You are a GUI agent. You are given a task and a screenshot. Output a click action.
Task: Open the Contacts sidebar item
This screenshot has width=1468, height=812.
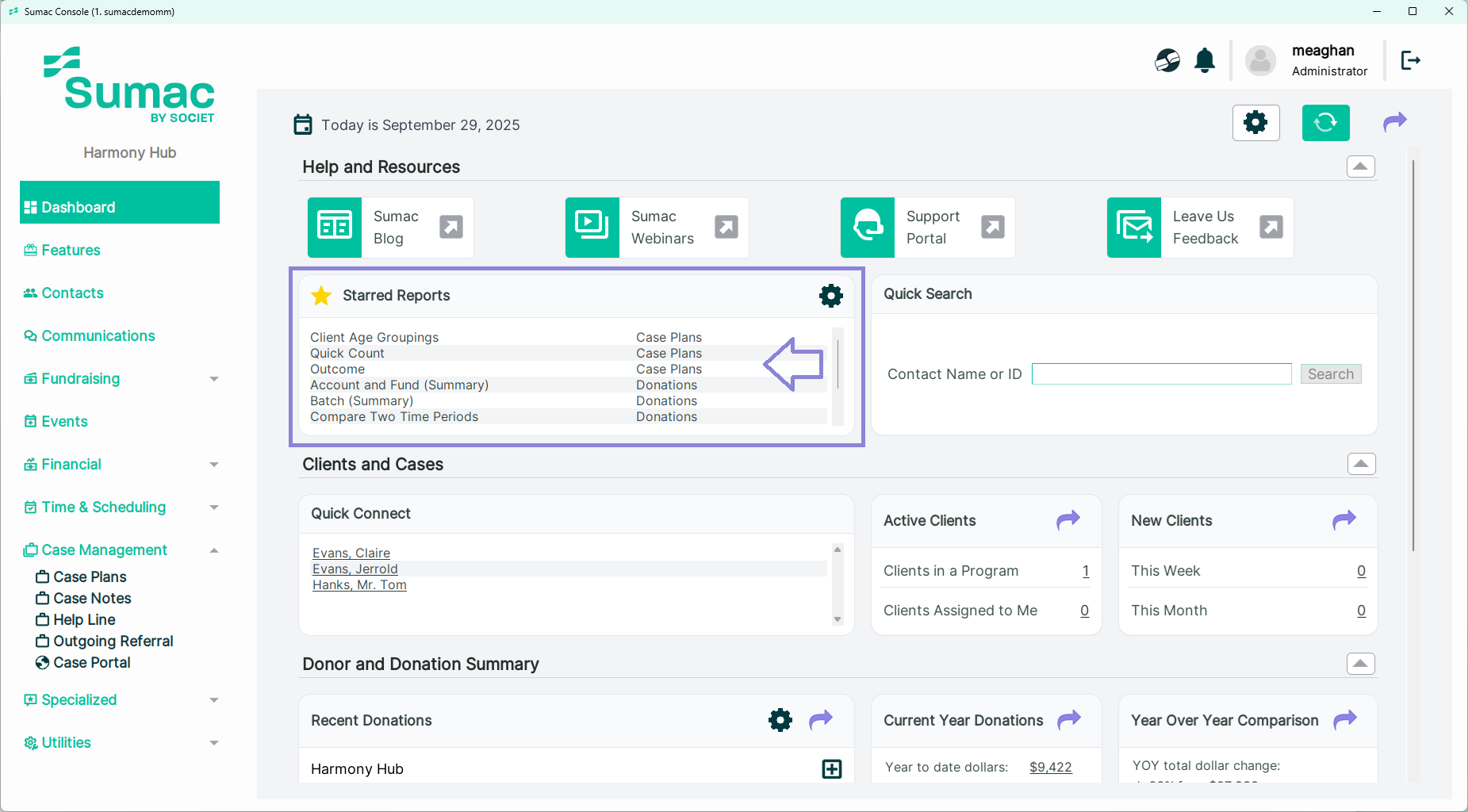pyautogui.click(x=72, y=293)
